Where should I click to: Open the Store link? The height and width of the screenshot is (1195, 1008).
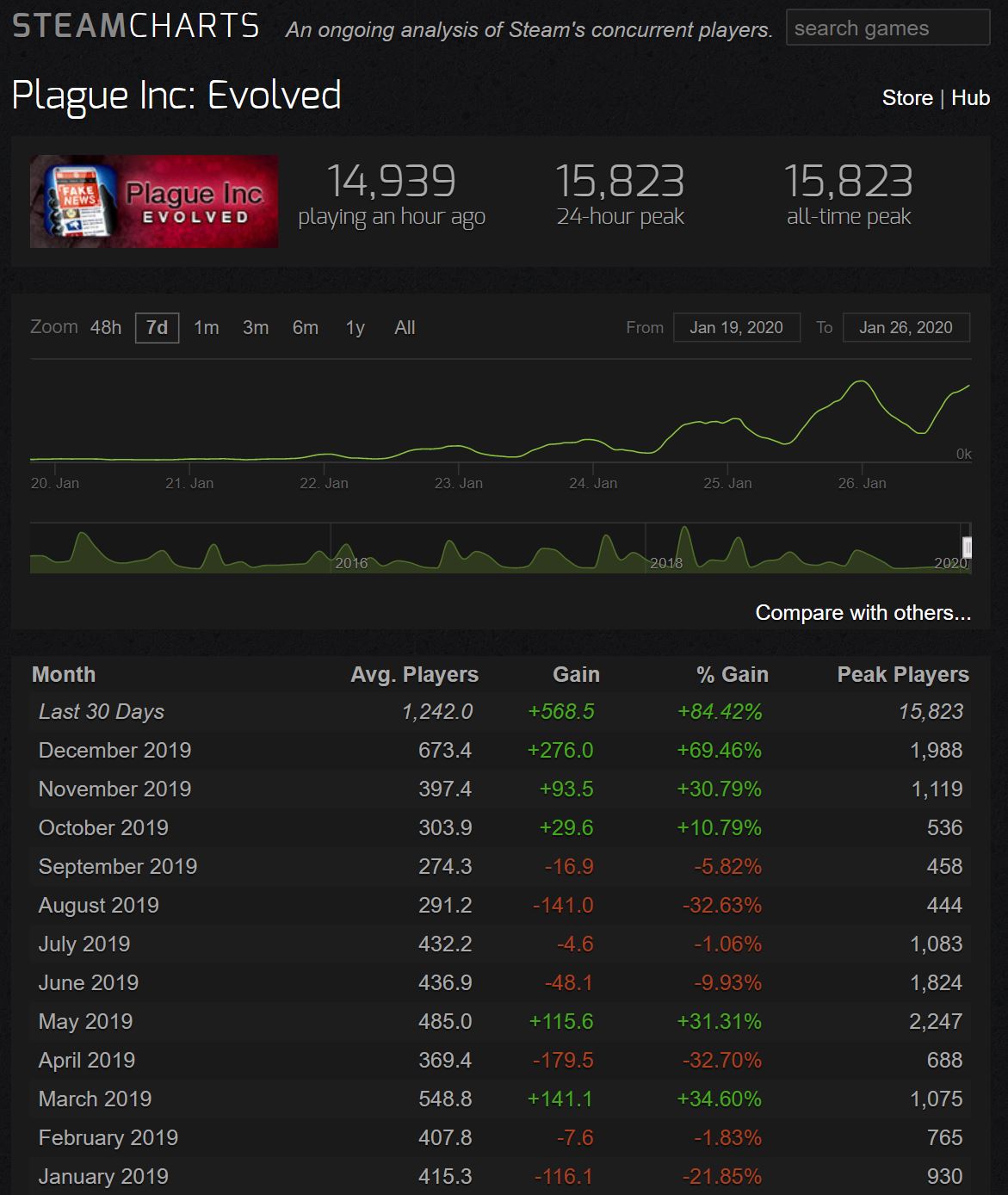pyautogui.click(x=907, y=98)
